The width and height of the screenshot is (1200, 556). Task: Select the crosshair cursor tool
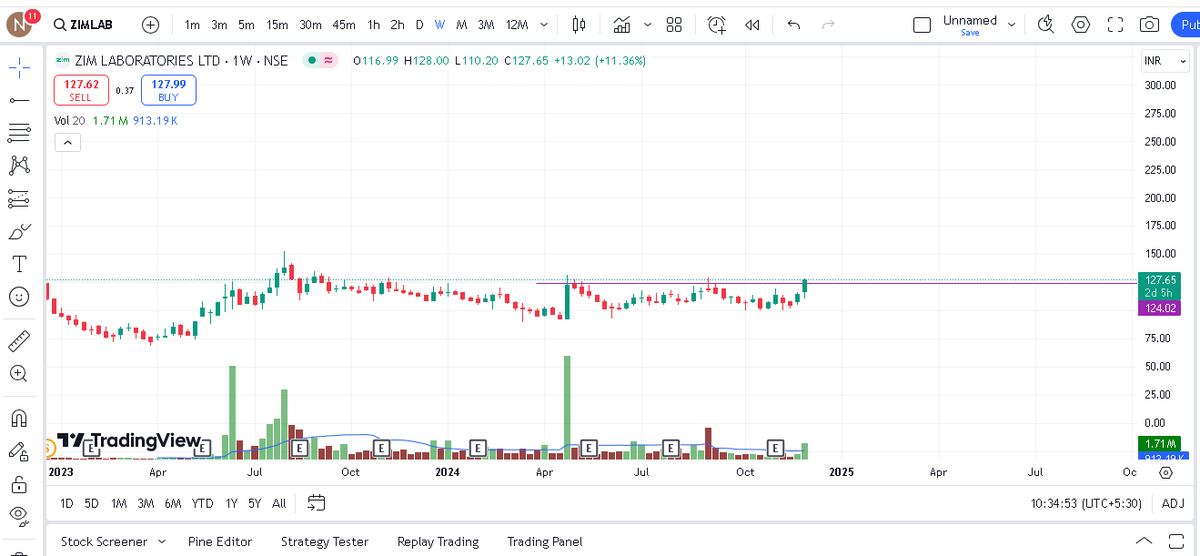[x=19, y=66]
